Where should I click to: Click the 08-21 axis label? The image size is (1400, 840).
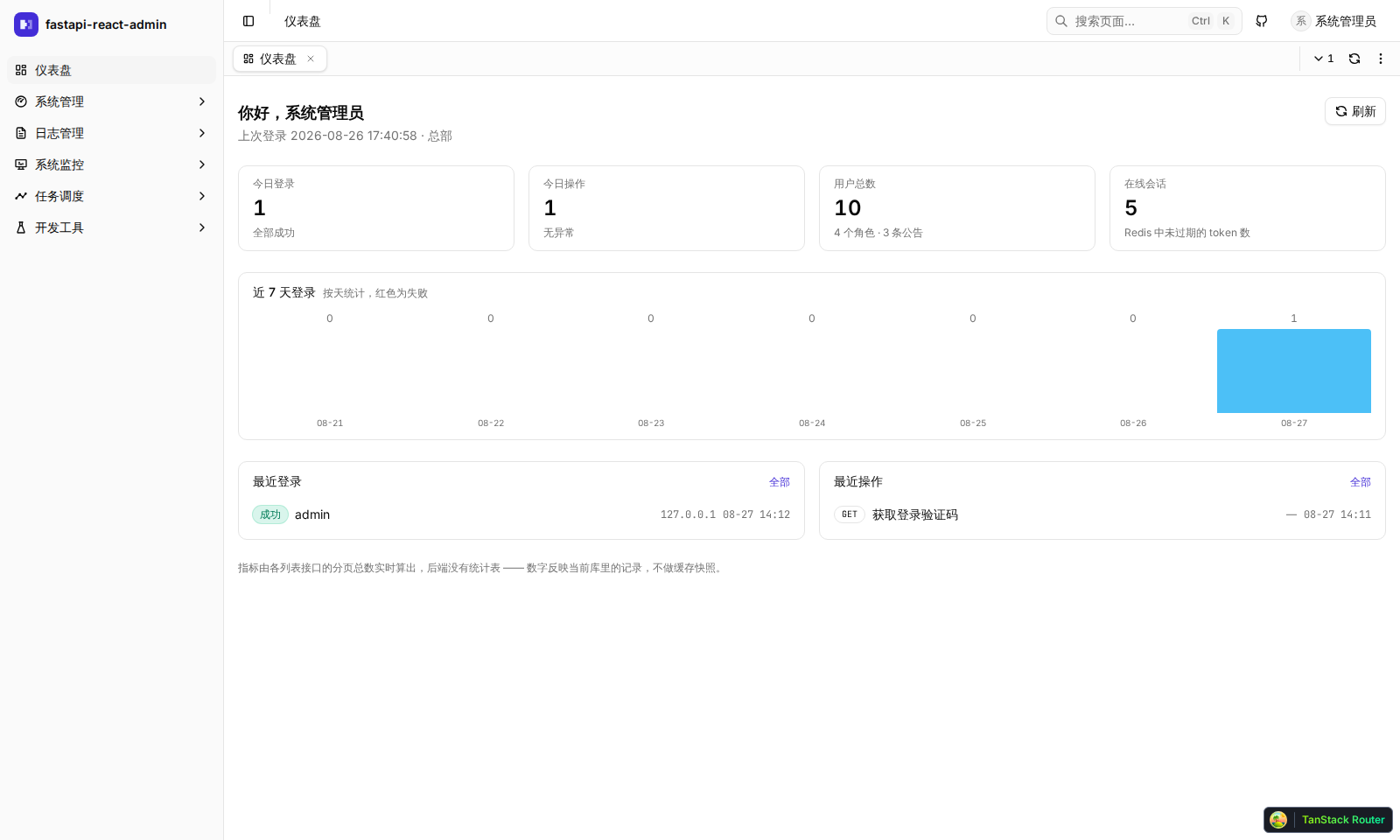click(x=330, y=423)
